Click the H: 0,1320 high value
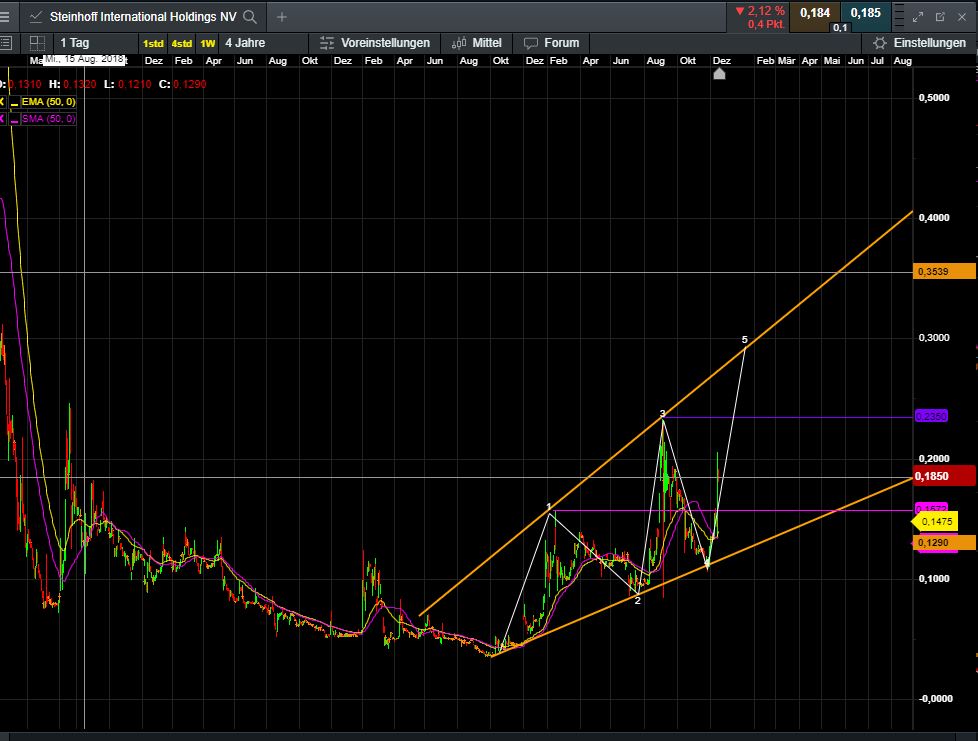This screenshot has height=741, width=978. point(73,84)
